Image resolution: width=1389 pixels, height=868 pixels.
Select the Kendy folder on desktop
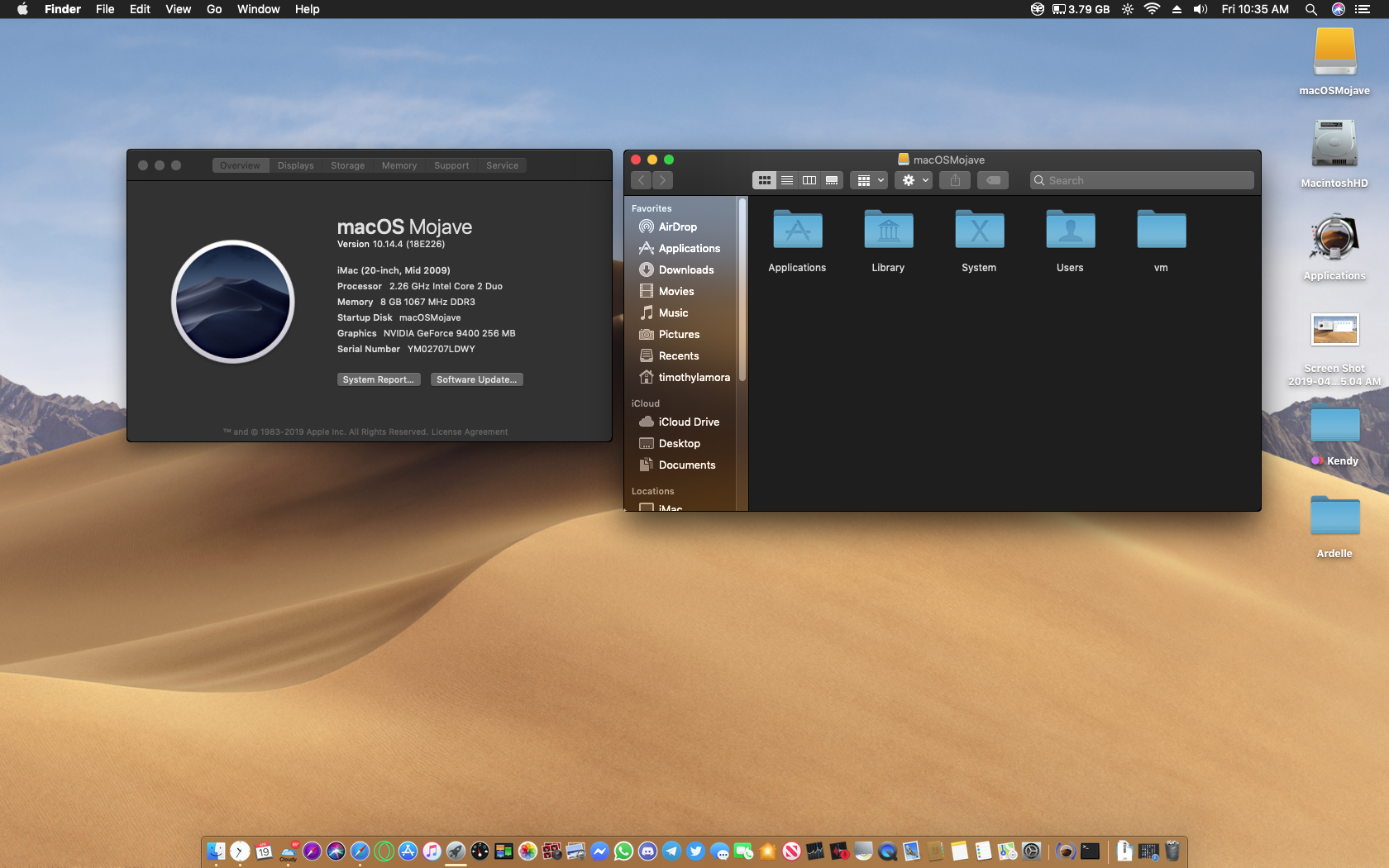click(x=1334, y=436)
